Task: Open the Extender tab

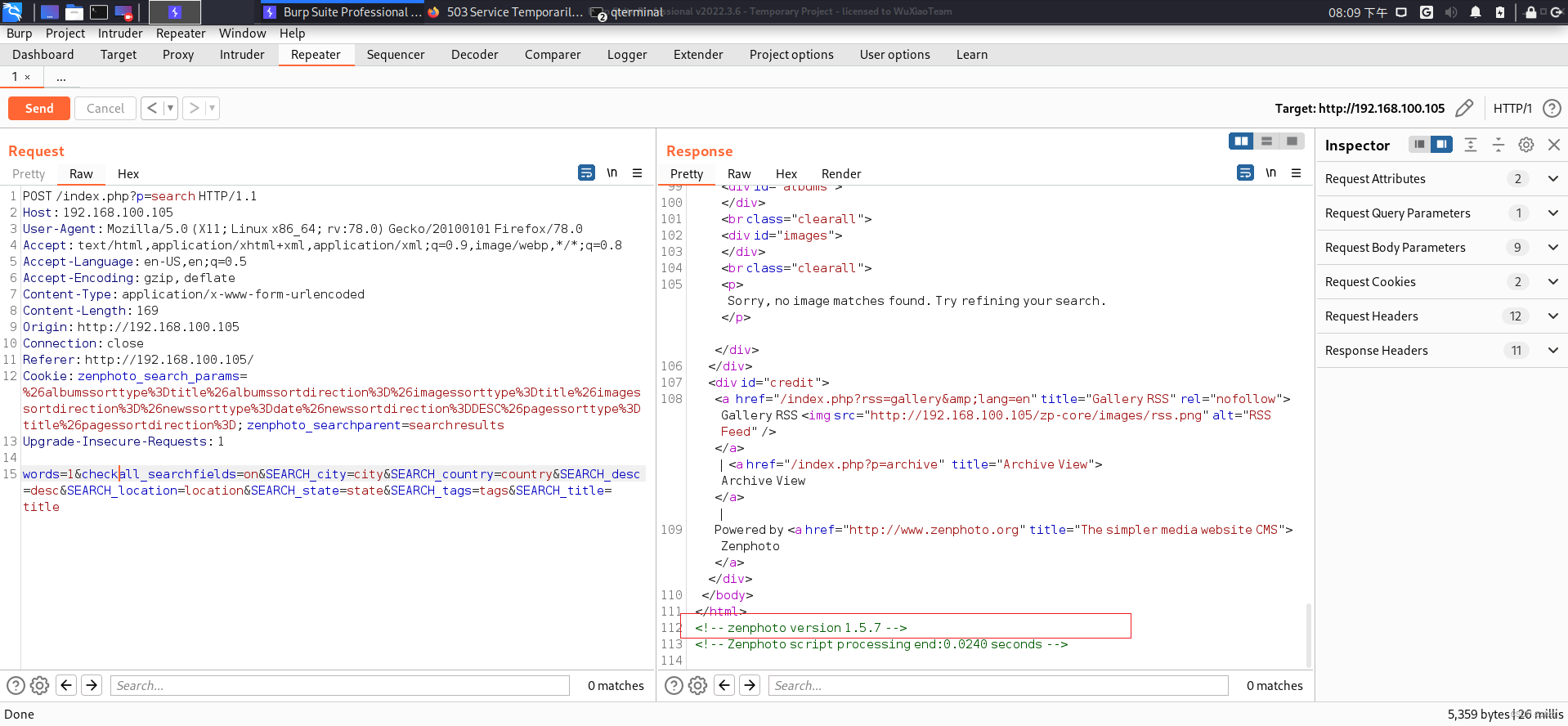Action: click(x=698, y=54)
